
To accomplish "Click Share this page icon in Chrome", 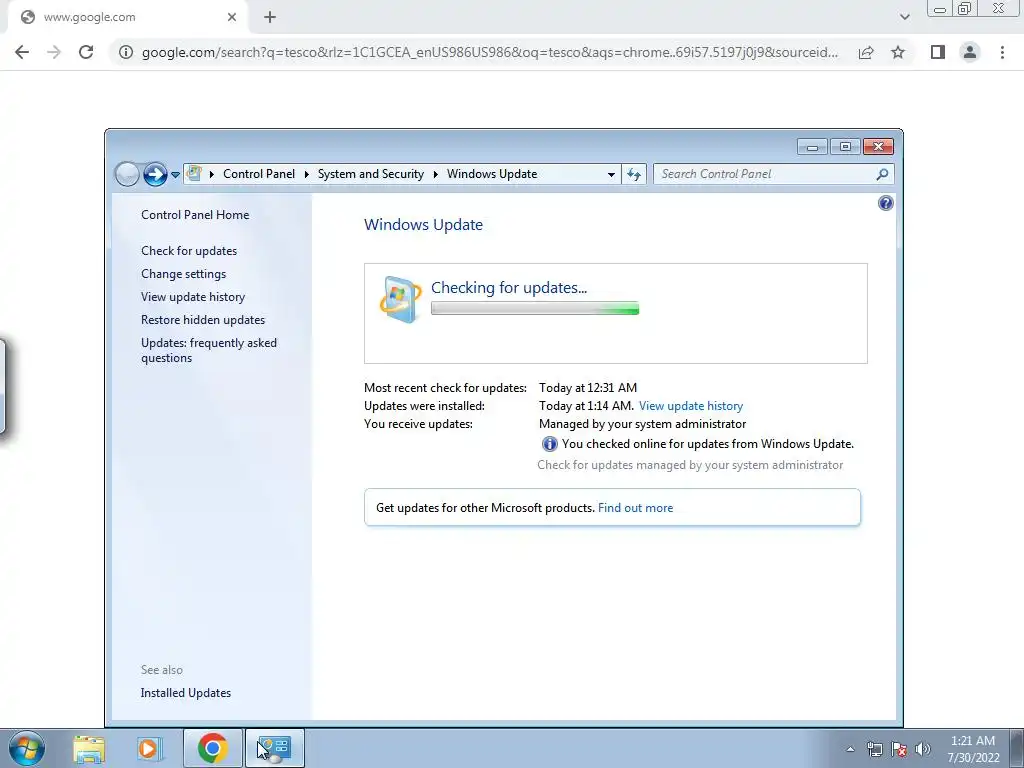I will pos(866,52).
